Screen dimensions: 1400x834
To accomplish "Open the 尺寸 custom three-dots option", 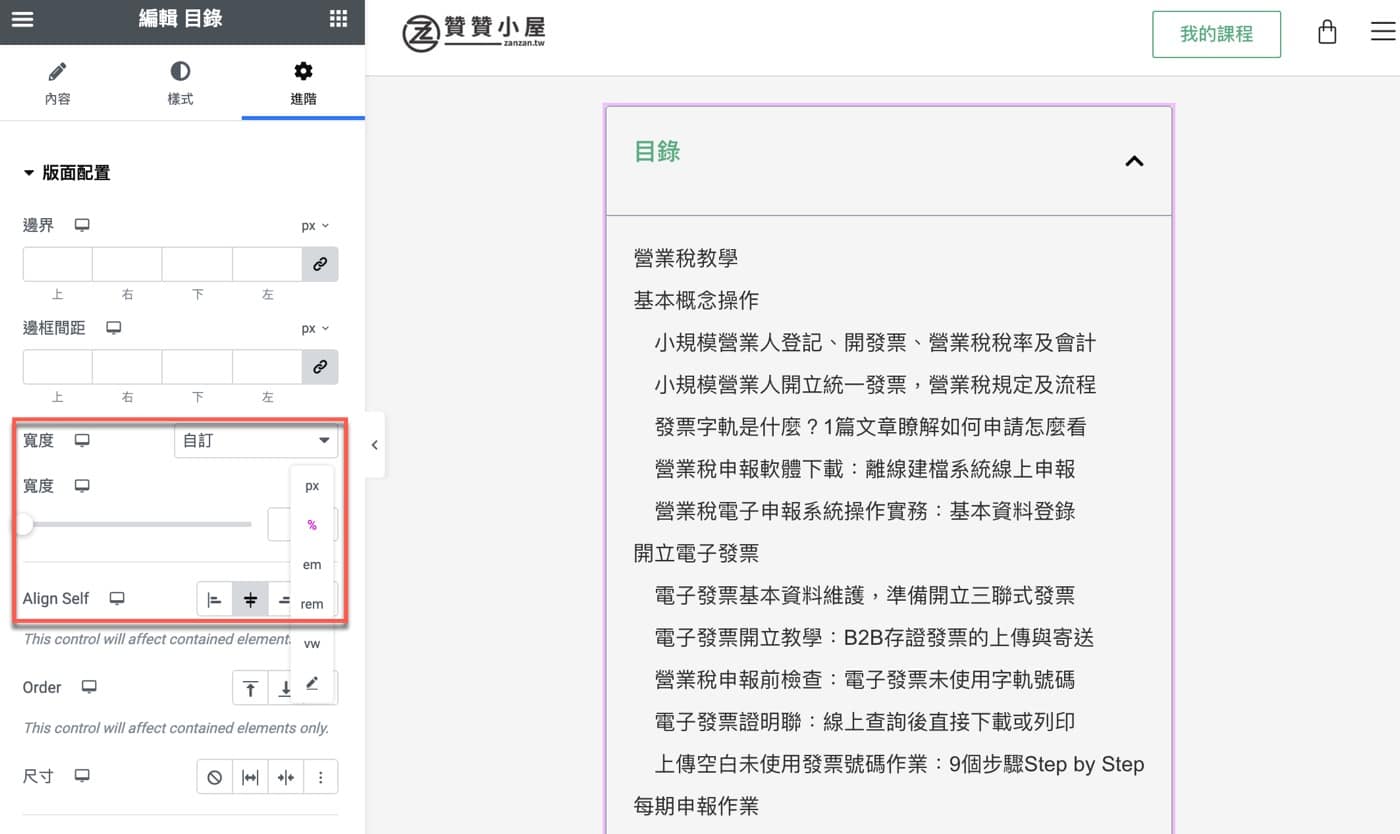I will [x=321, y=777].
